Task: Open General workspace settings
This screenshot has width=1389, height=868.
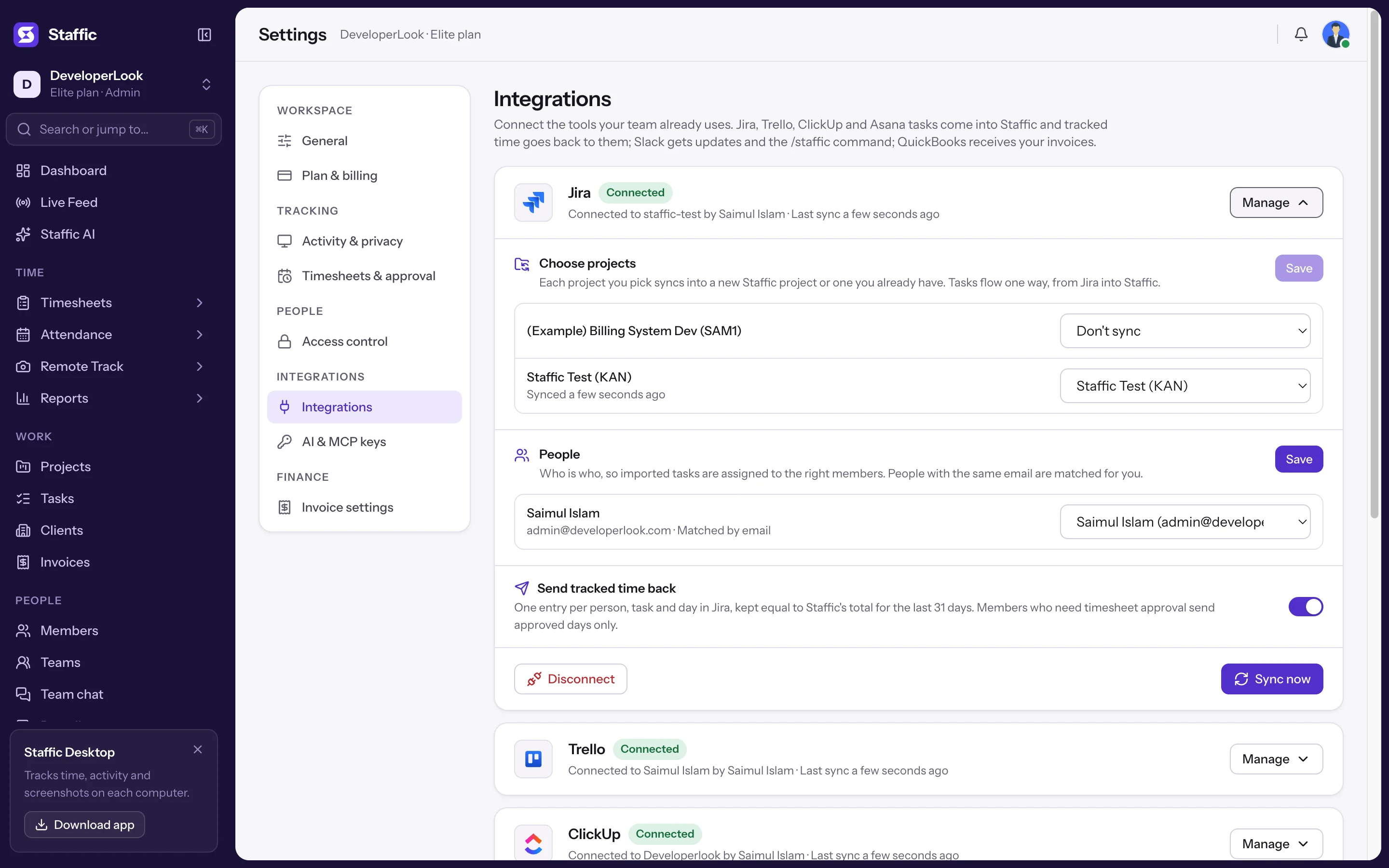Action: [x=364, y=141]
